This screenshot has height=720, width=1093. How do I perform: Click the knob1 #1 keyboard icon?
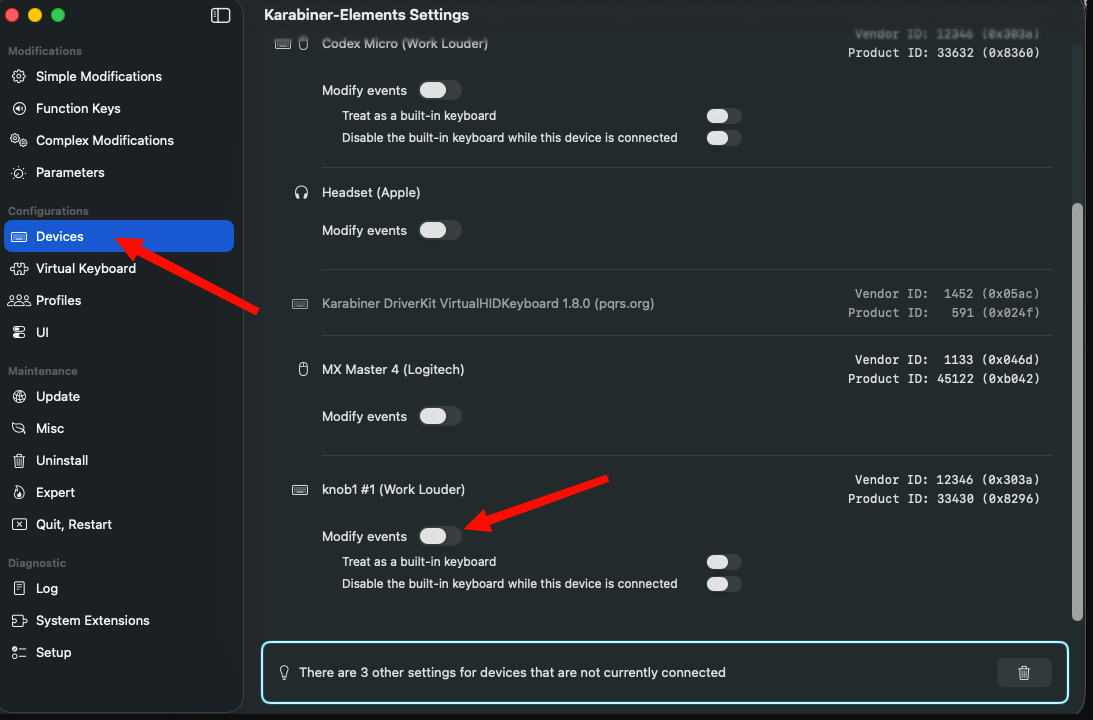[x=300, y=490]
